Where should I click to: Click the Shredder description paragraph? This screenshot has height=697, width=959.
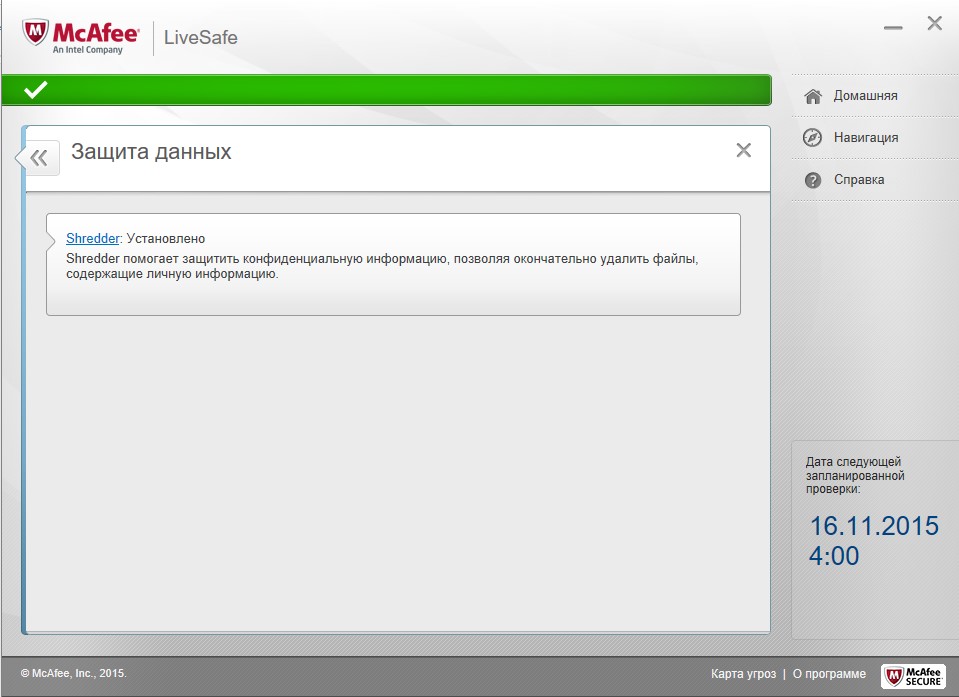[382, 266]
